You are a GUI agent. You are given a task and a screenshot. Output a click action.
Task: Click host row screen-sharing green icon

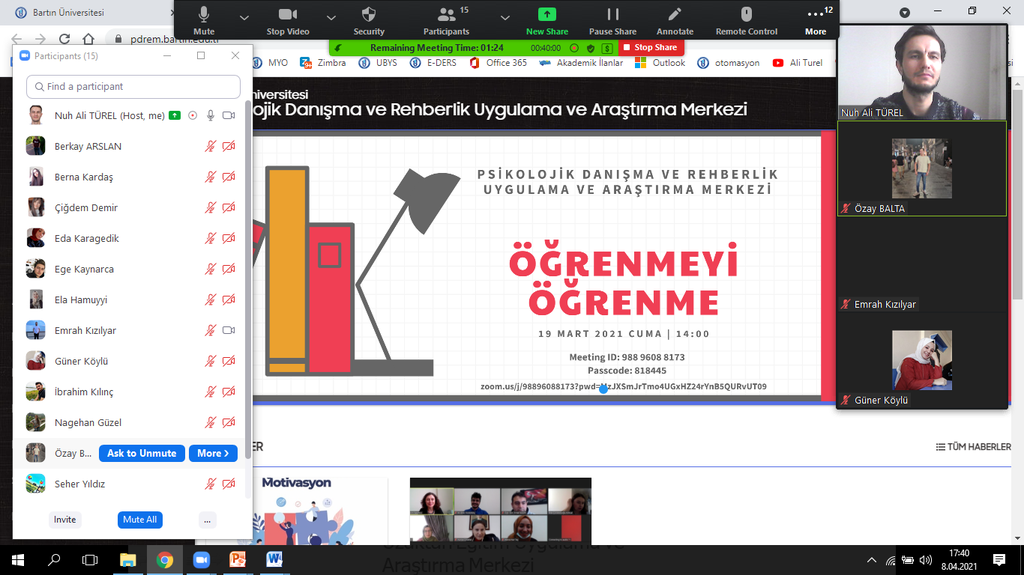click(174, 116)
